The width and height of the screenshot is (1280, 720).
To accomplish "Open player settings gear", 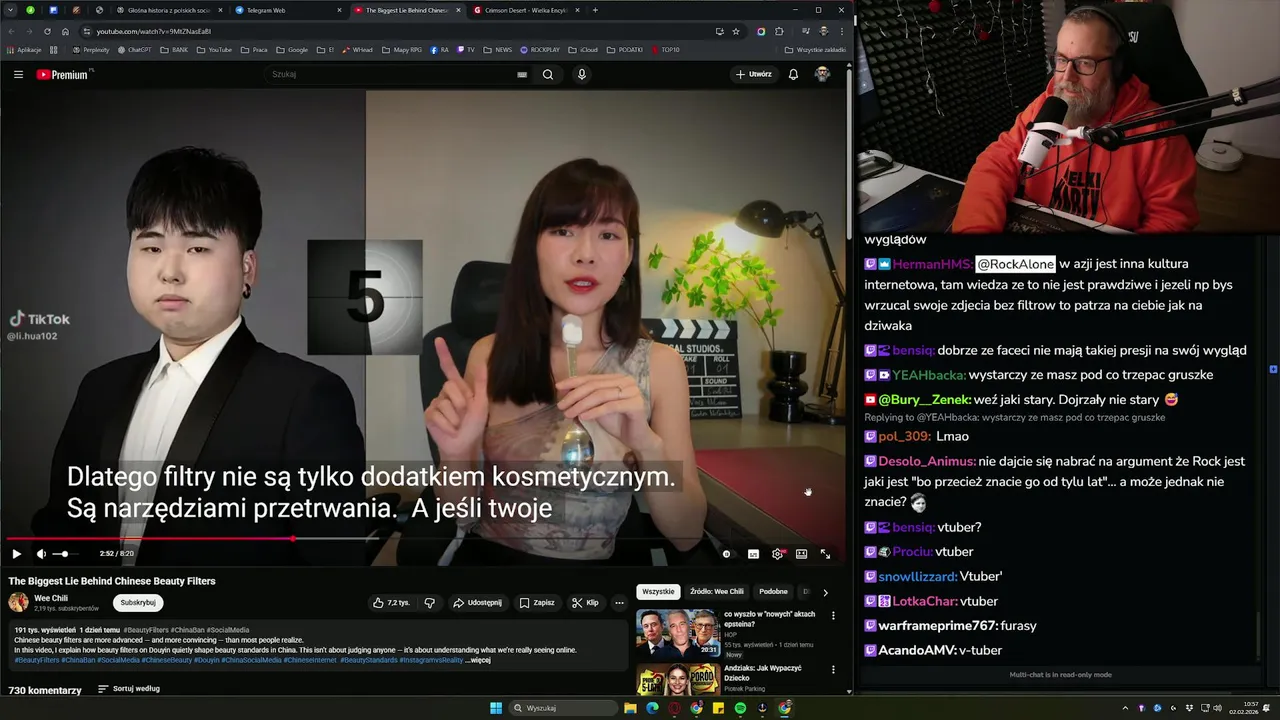I will pyautogui.click(x=777, y=553).
